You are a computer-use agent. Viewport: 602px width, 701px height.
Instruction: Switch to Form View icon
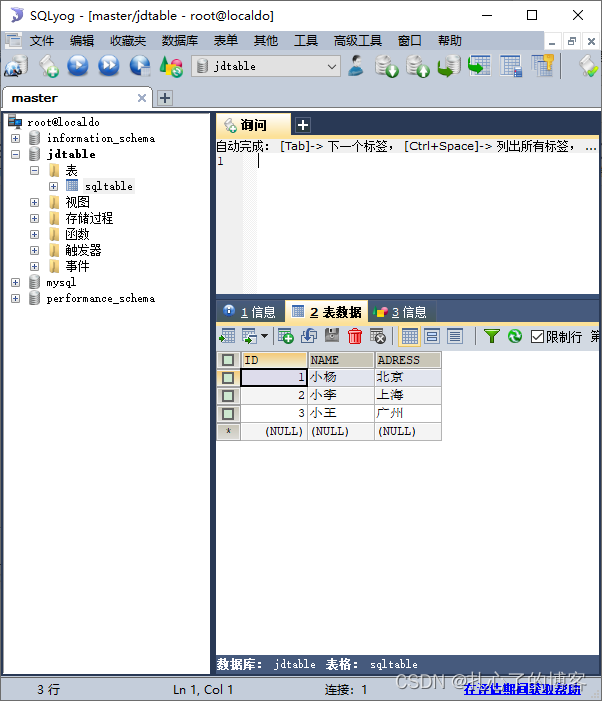[432, 337]
